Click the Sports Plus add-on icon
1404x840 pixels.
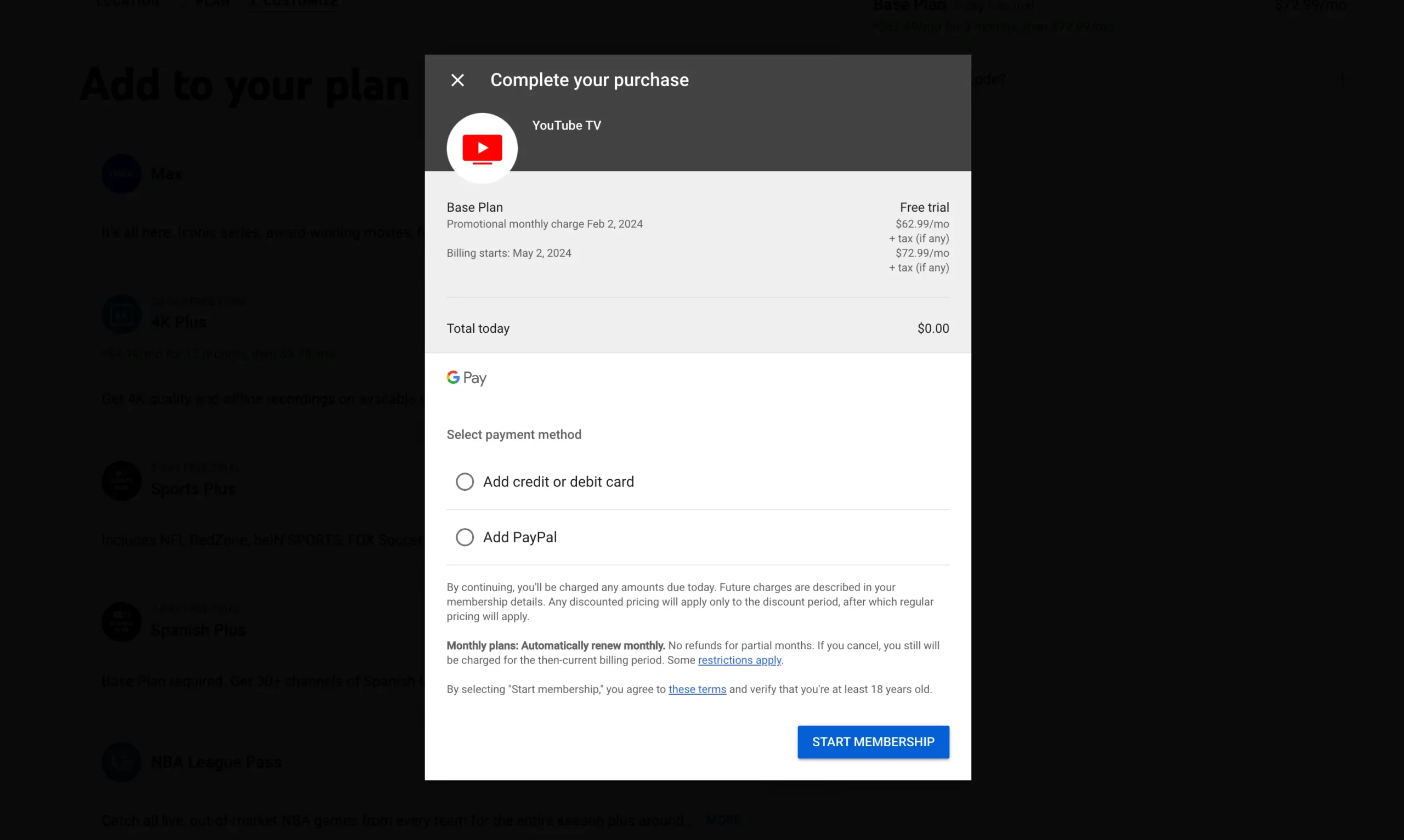[121, 480]
